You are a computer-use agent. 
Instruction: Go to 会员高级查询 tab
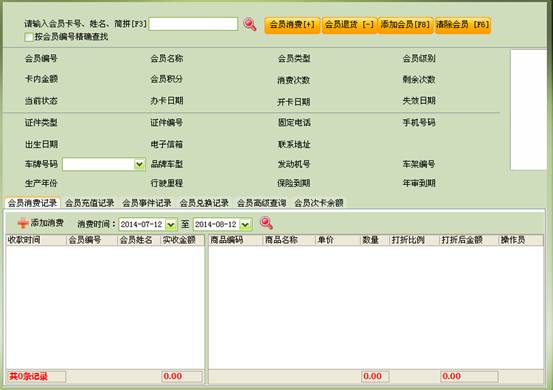tap(261, 203)
